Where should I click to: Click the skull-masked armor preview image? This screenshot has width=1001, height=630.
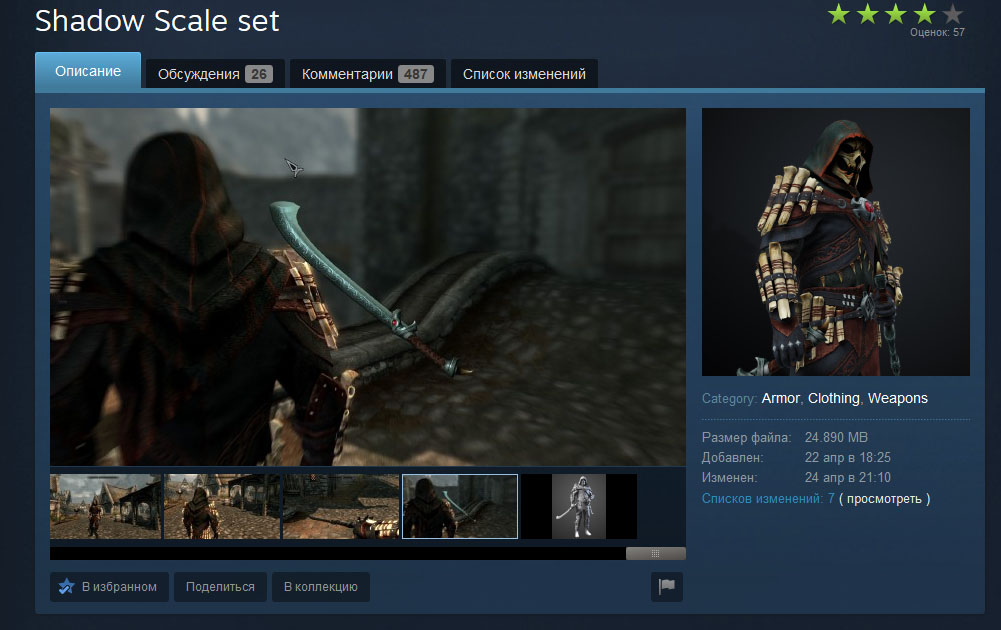836,242
